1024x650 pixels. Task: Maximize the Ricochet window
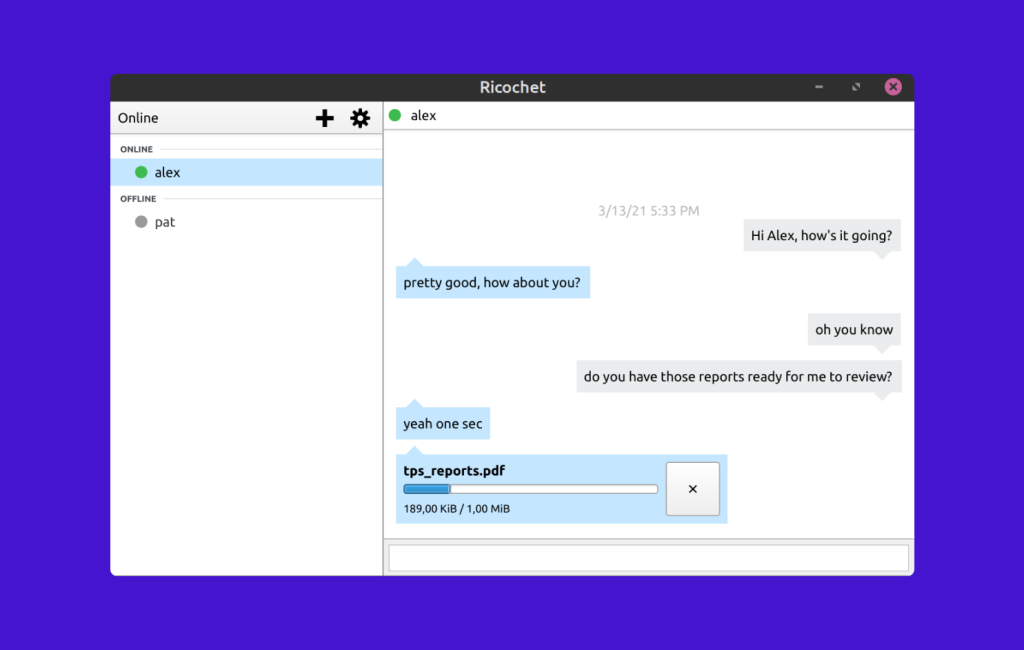pos(856,87)
